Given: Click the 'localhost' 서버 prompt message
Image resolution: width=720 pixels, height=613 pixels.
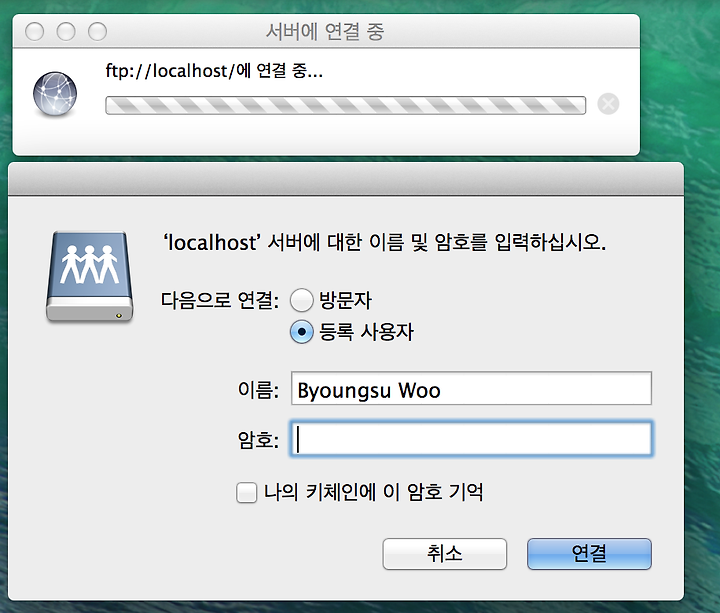Looking at the screenshot, I should click(x=384, y=242).
